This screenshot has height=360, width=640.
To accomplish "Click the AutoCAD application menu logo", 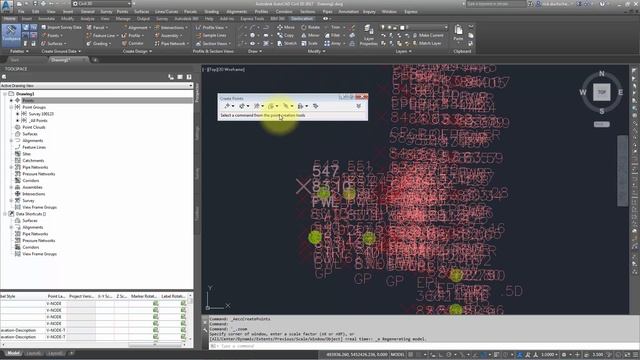I will [7, 6].
